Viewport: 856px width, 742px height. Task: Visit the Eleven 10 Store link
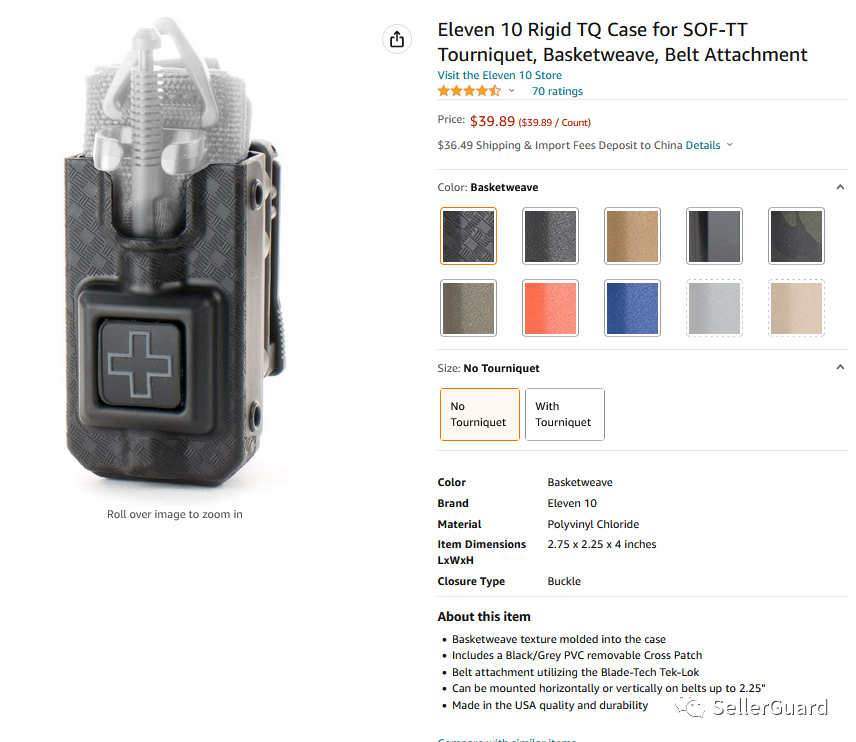click(x=500, y=75)
